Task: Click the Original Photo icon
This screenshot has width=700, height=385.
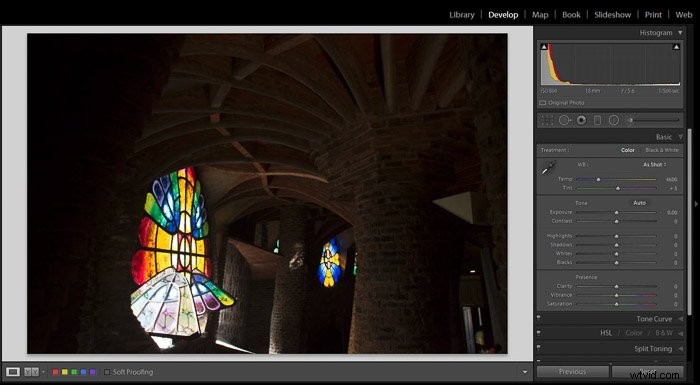Action: click(x=542, y=103)
